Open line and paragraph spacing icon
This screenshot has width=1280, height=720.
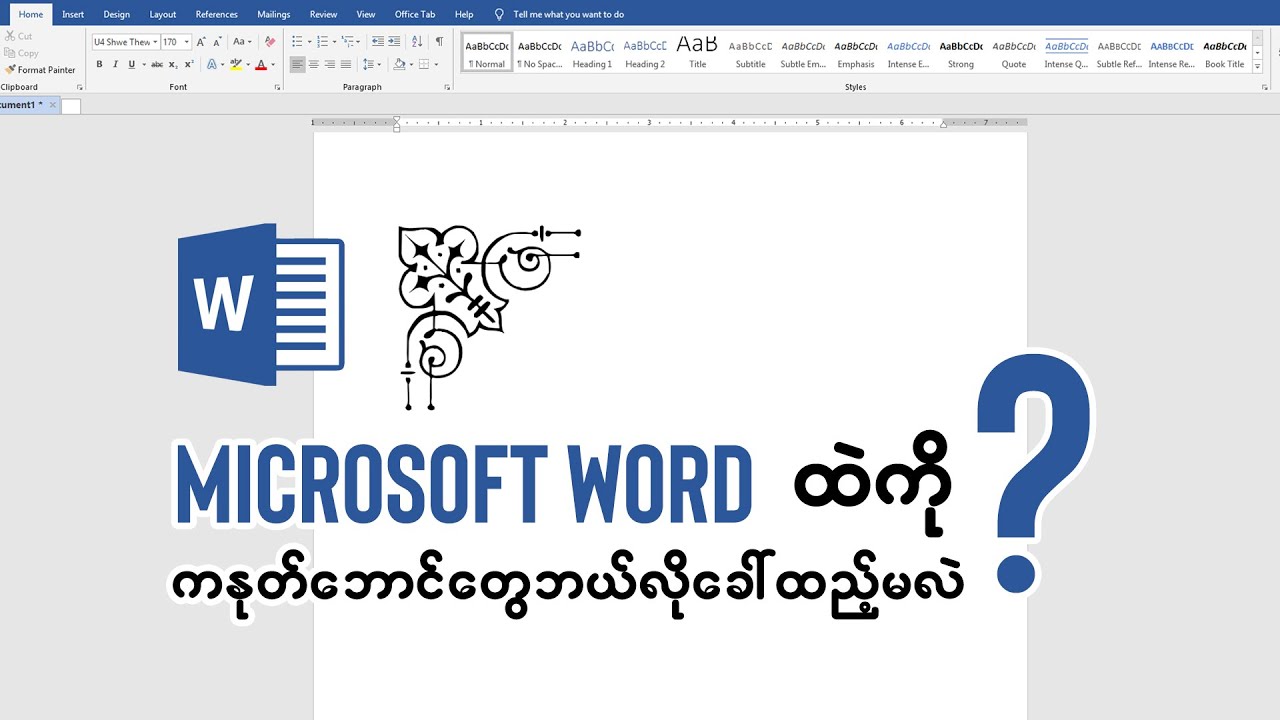click(x=368, y=64)
